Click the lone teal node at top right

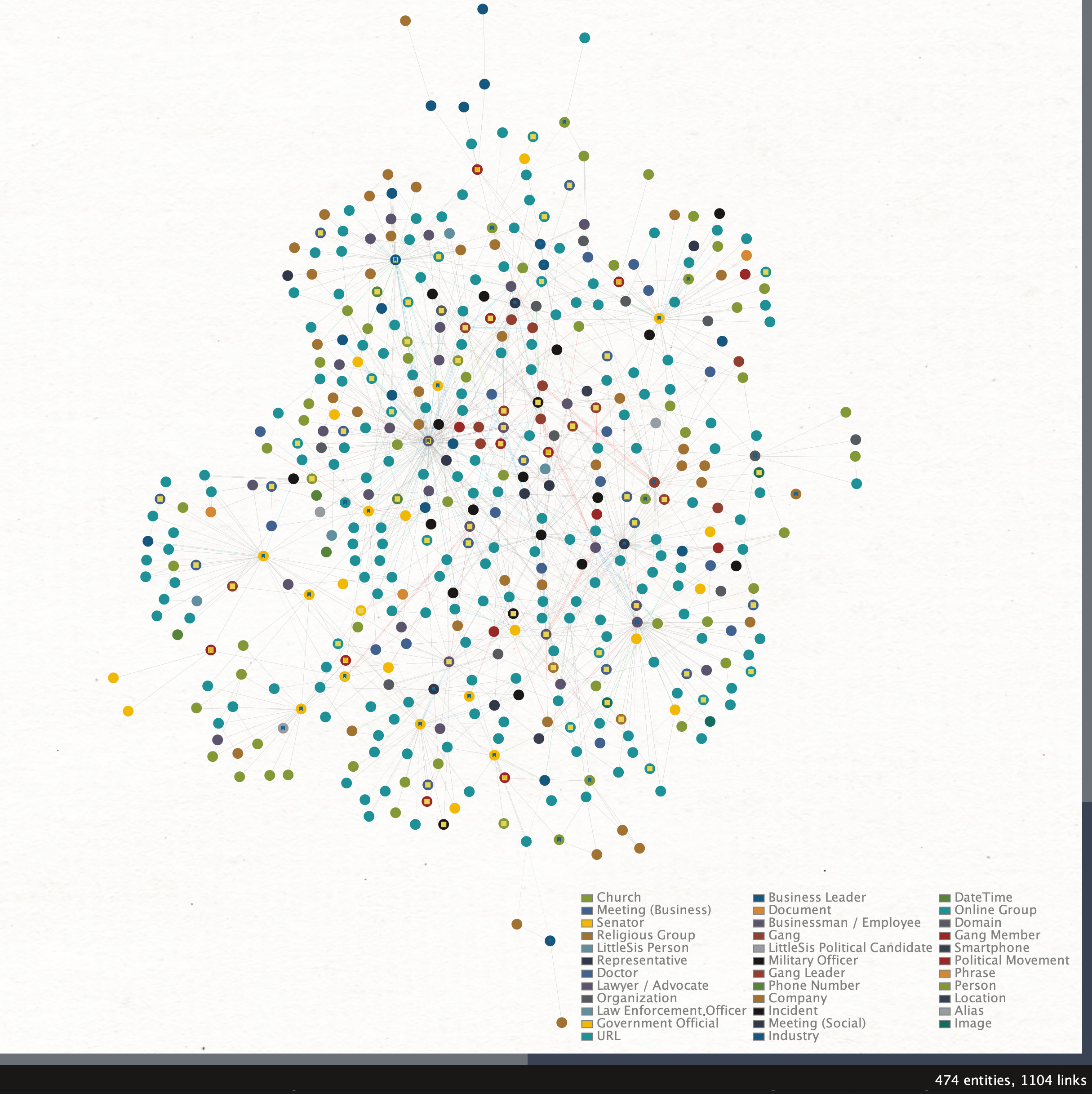(585, 38)
